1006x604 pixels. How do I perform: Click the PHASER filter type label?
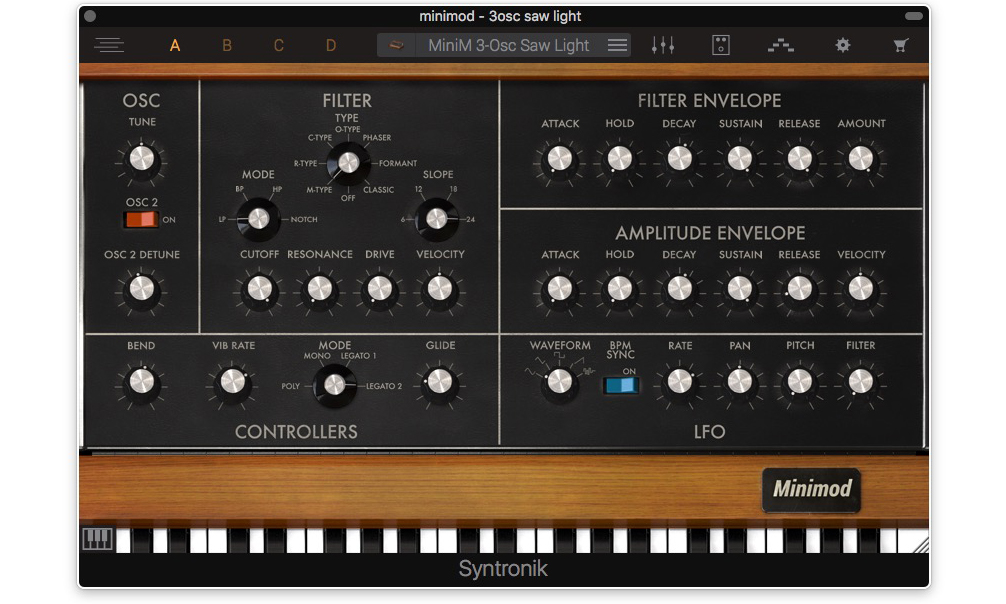point(377,137)
